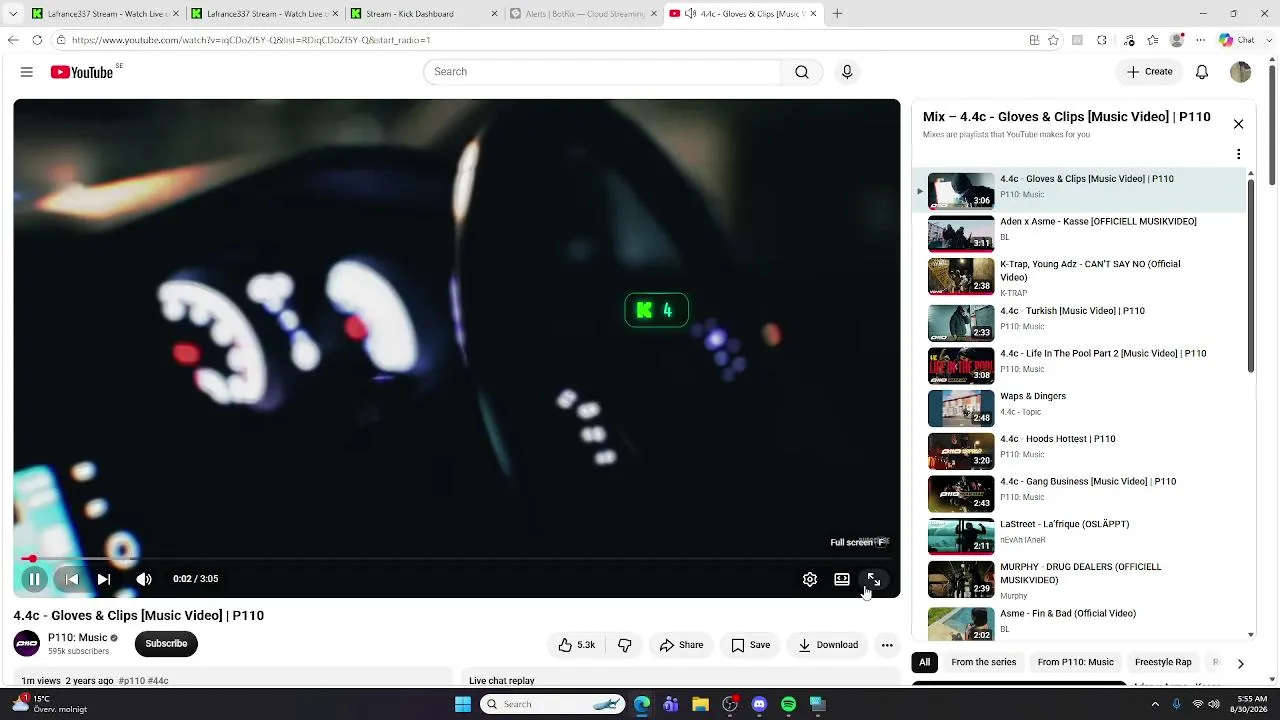Switch to 'Alerts | BotRix' browser tab
This screenshot has height=720, width=1280.
(x=583, y=14)
